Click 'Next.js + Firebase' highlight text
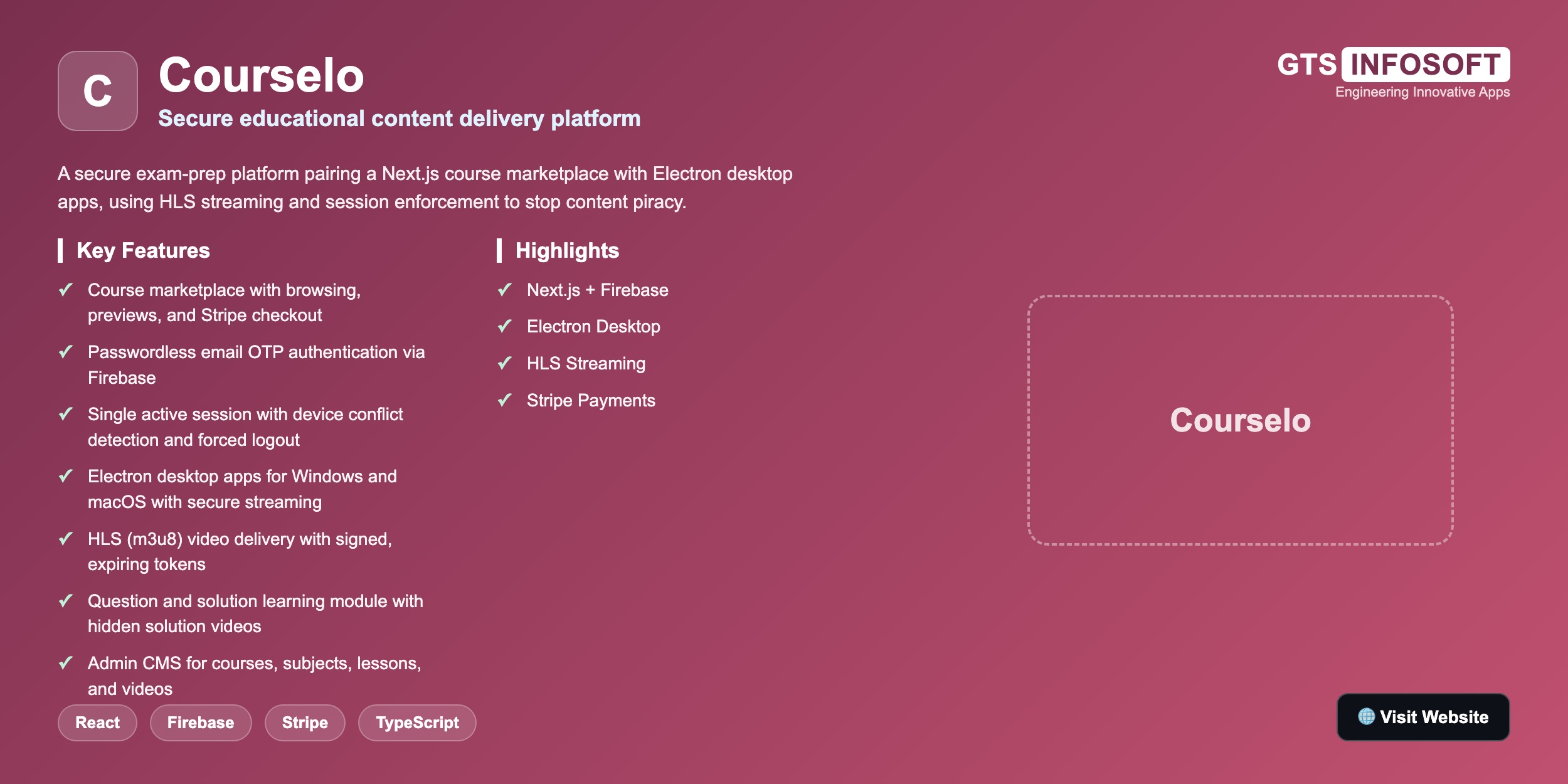This screenshot has width=1568, height=784. [598, 290]
